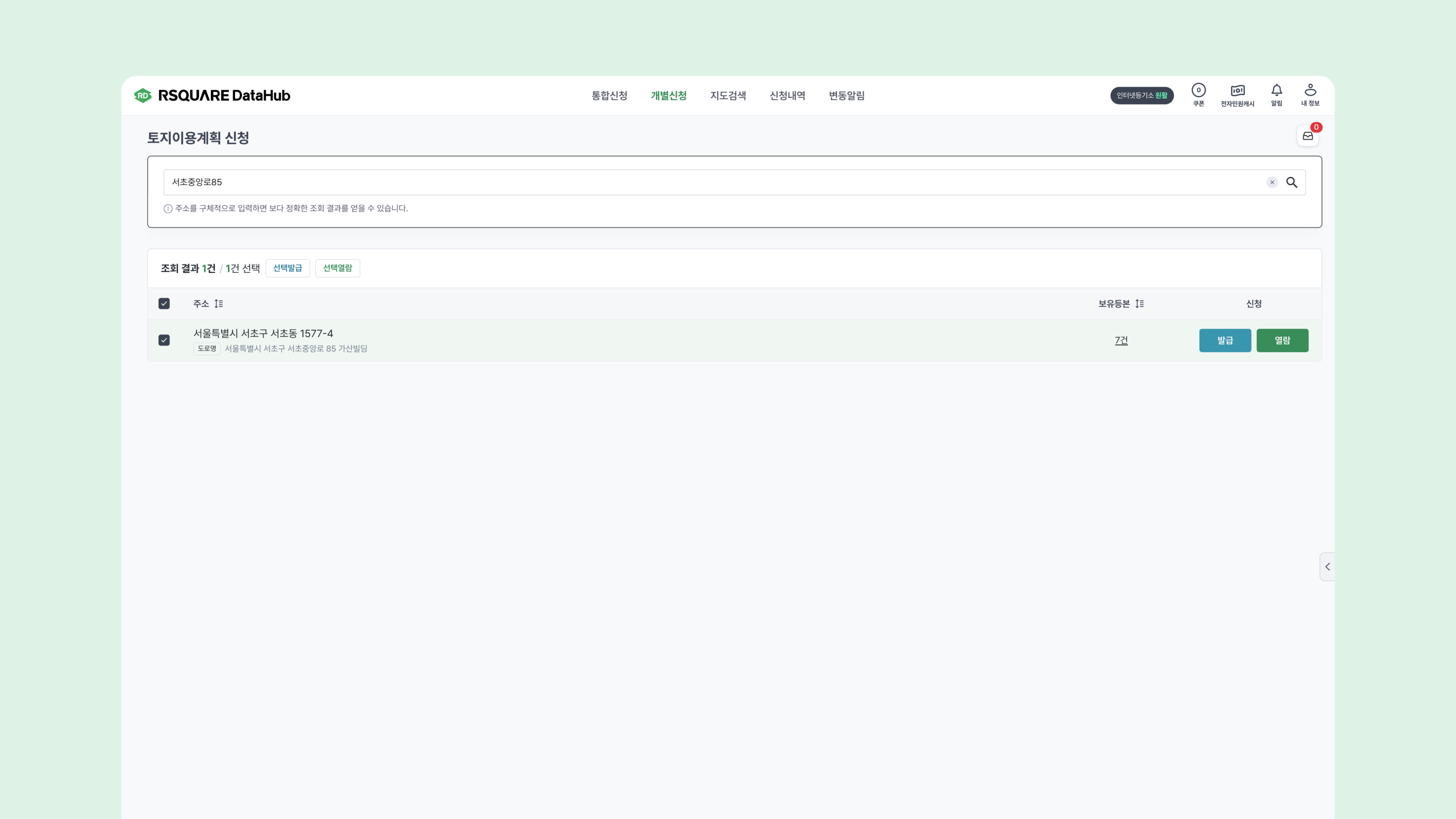Open the 지도검색 menu
The height and width of the screenshot is (819, 1456).
click(728, 96)
